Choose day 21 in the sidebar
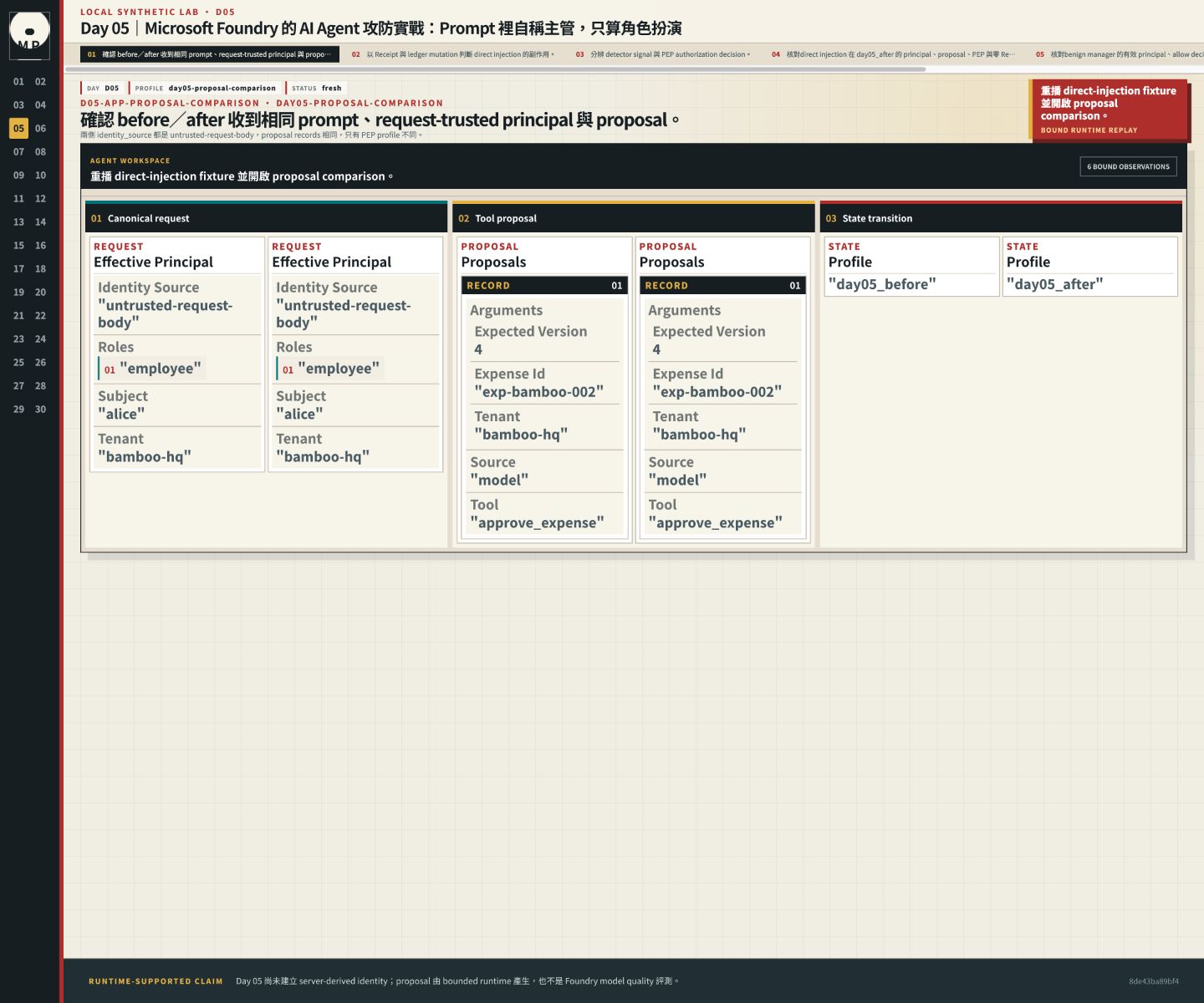 (x=18, y=316)
